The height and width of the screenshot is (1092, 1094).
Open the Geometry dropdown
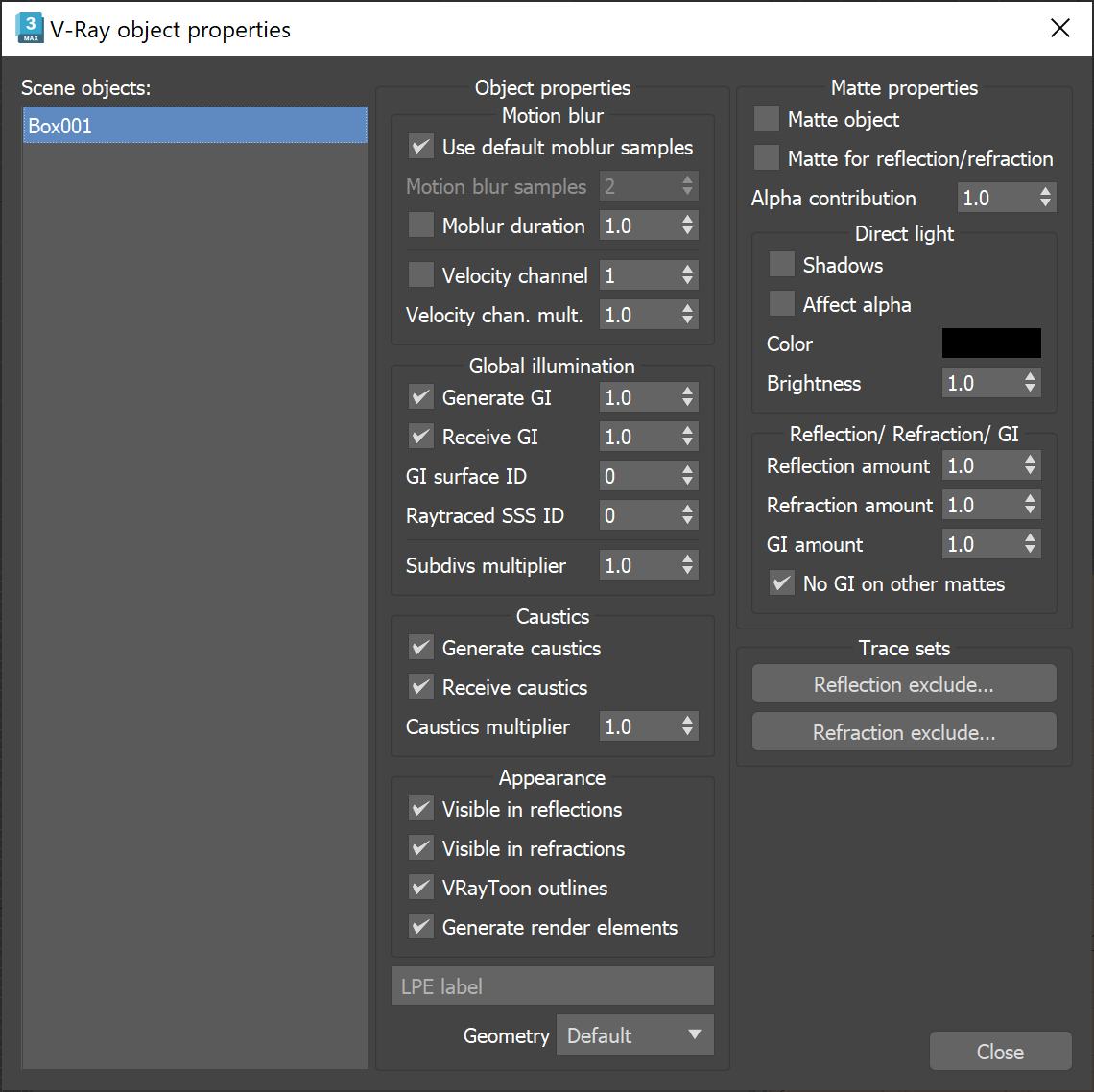634,1034
